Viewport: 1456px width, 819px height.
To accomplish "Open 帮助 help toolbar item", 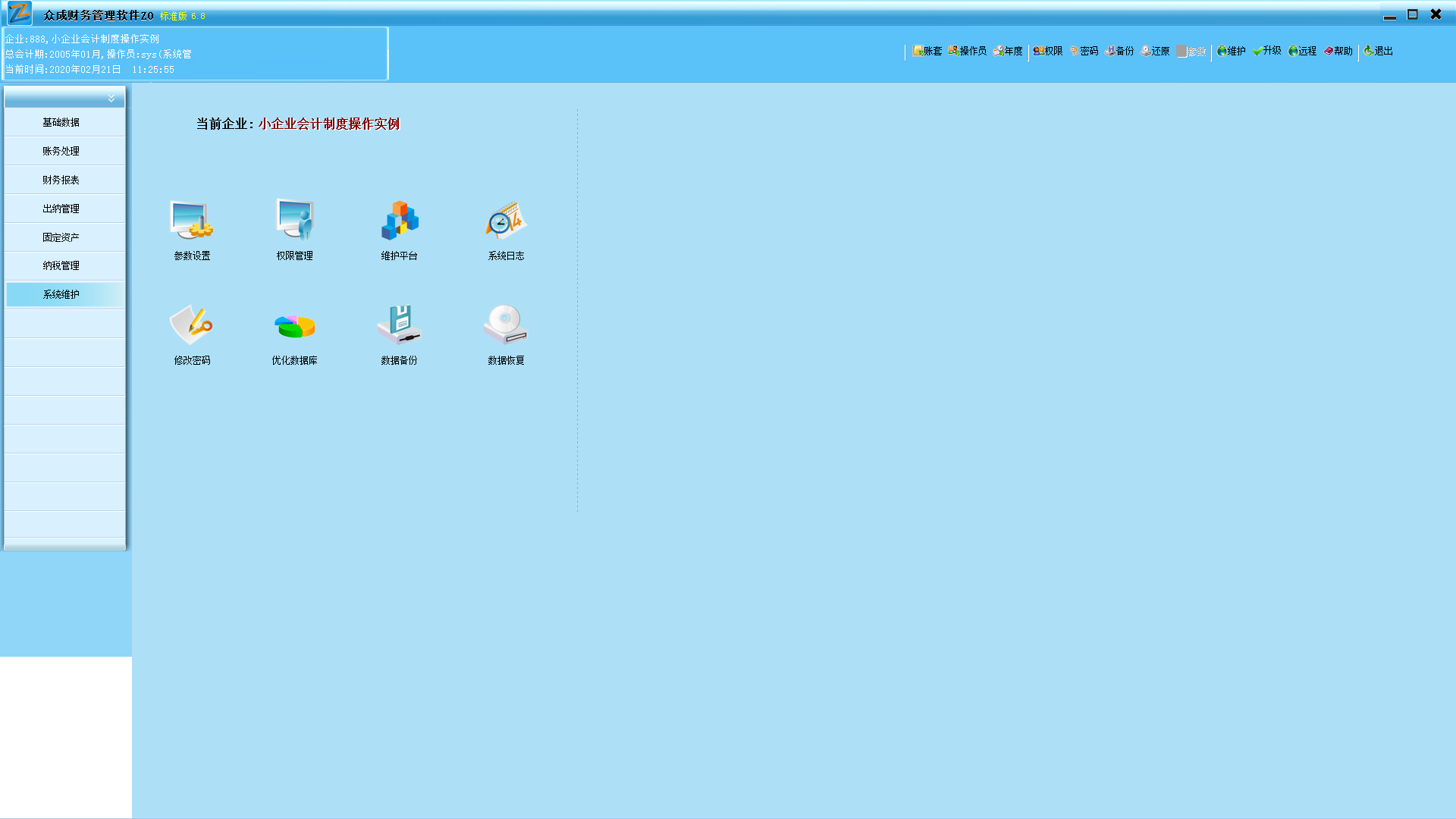I will click(1338, 51).
